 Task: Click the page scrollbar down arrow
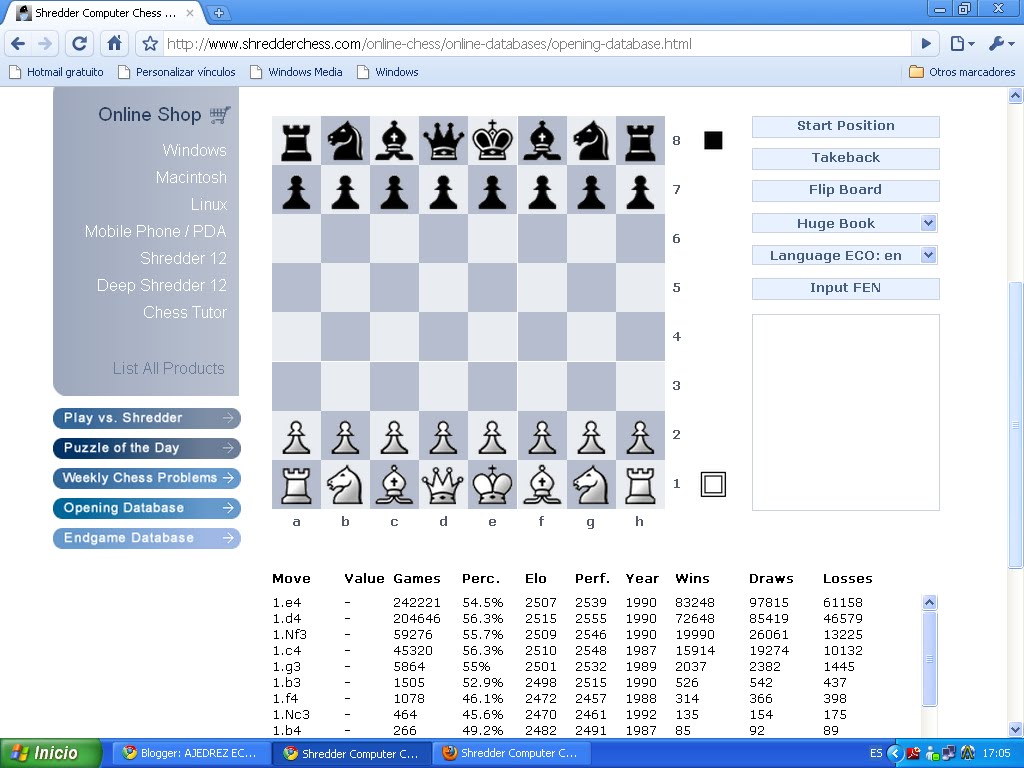[1016, 729]
